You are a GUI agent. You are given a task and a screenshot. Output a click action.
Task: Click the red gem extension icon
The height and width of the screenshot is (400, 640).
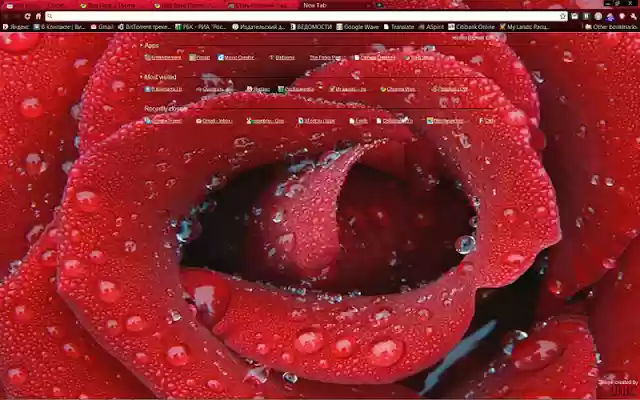(x=622, y=16)
